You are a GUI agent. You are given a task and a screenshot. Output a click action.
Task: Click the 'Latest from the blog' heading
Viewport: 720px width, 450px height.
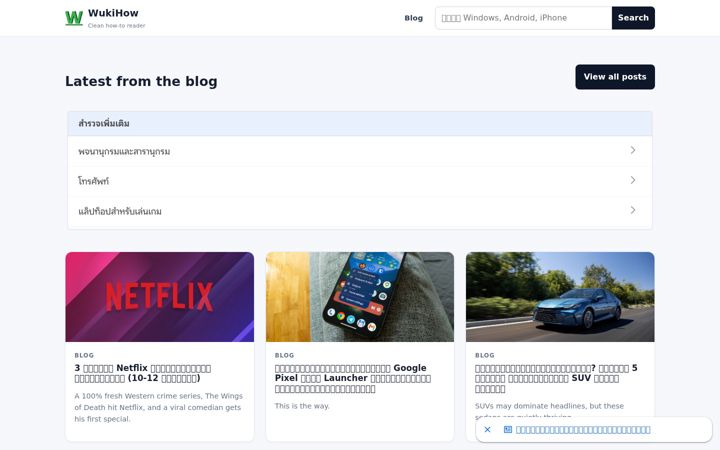point(141,81)
